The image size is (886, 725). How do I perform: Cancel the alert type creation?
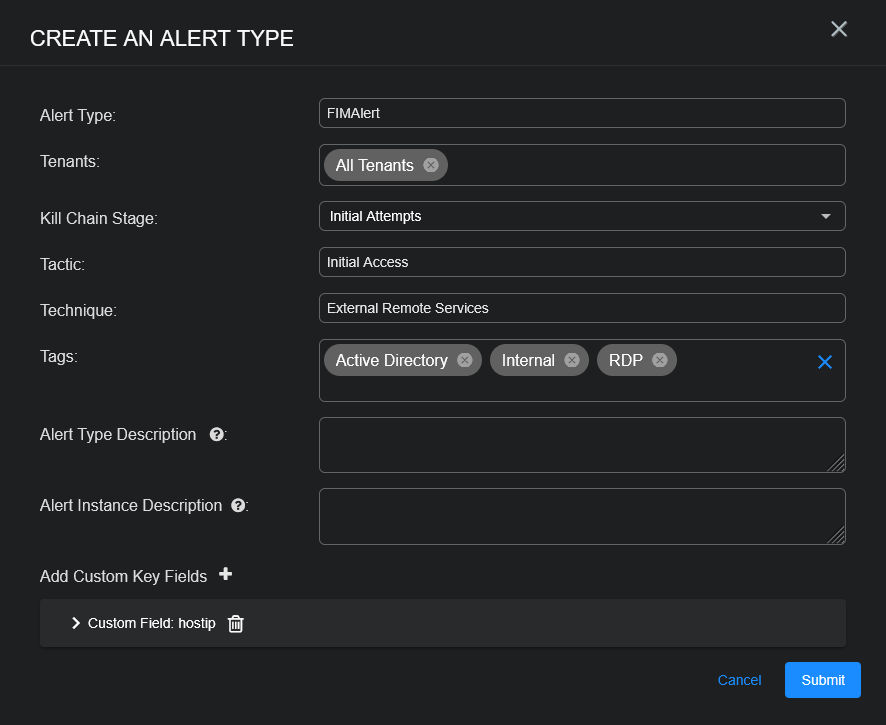[739, 680]
